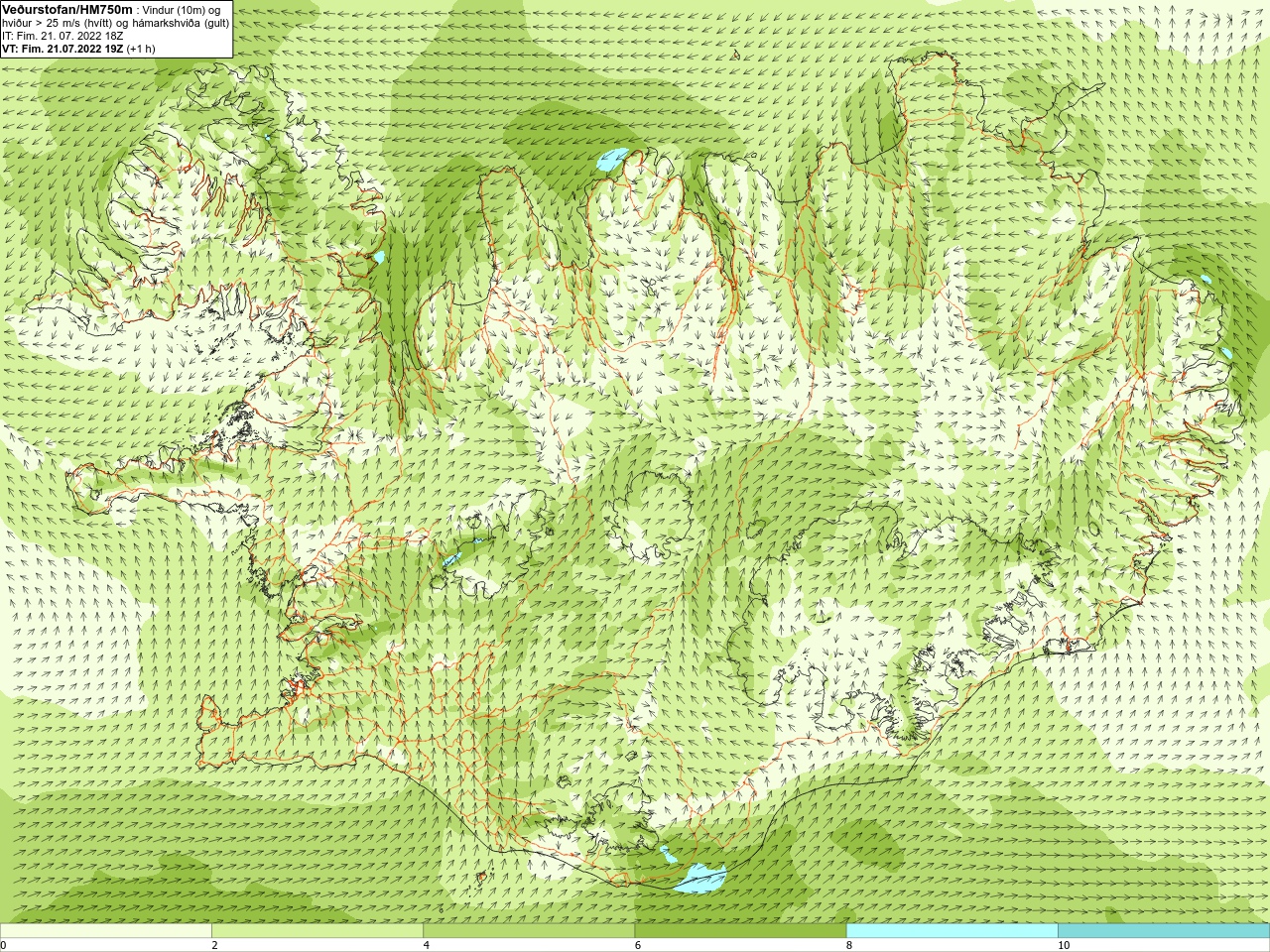Click the '2' label on the wind scale
Screen dimensions: 1270x952
pyautogui.click(x=214, y=945)
